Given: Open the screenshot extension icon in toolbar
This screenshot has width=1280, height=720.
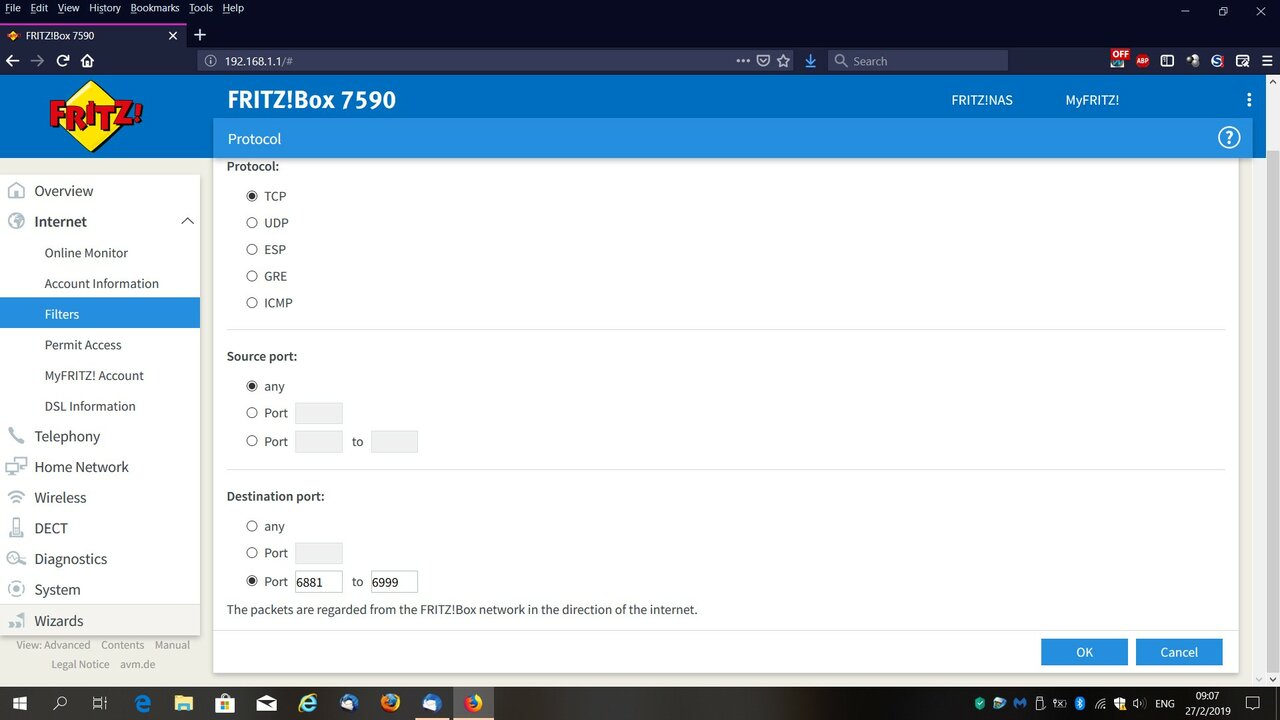Looking at the screenshot, I should (x=1243, y=61).
